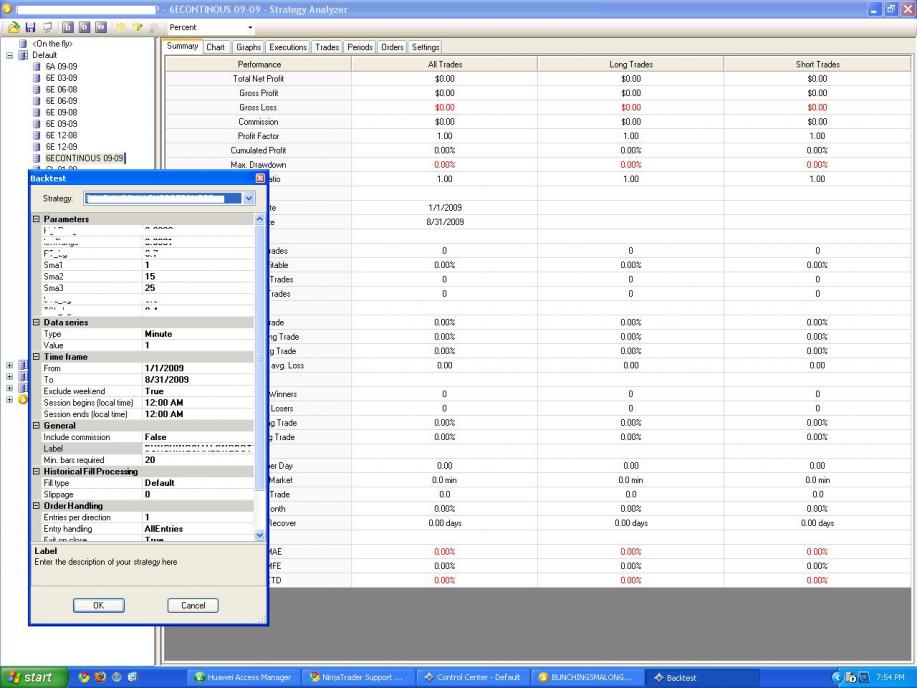Click the 6E 06-08 instrument icon
Screen dimensions: 917x688
pos(37,90)
